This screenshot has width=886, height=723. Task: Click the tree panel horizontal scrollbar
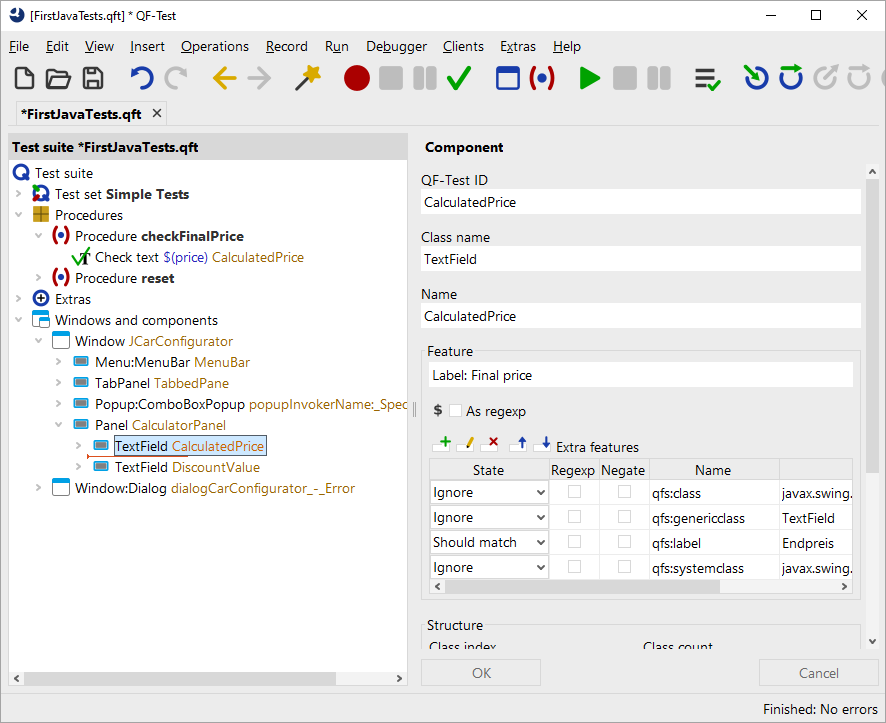click(x=180, y=678)
